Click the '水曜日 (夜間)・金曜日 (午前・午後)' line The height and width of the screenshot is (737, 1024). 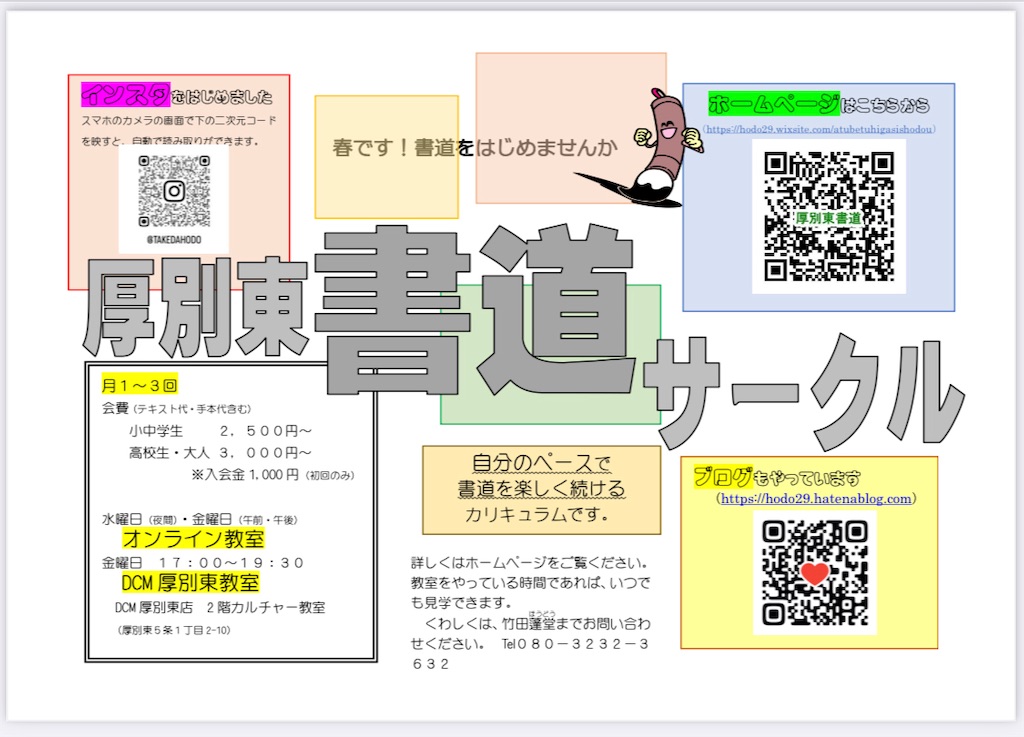tap(200, 519)
